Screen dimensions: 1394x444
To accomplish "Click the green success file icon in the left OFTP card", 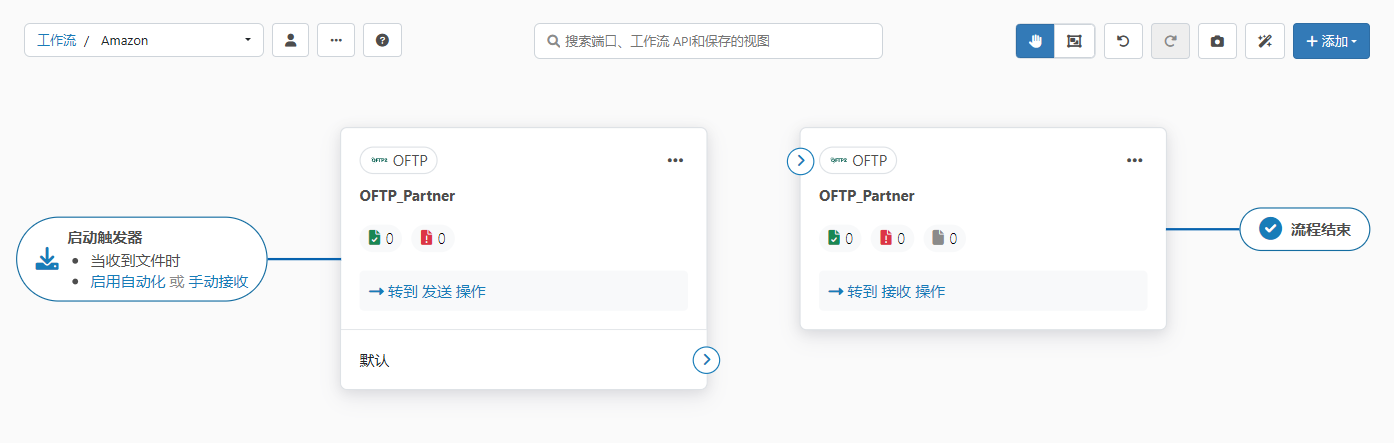I will (374, 238).
